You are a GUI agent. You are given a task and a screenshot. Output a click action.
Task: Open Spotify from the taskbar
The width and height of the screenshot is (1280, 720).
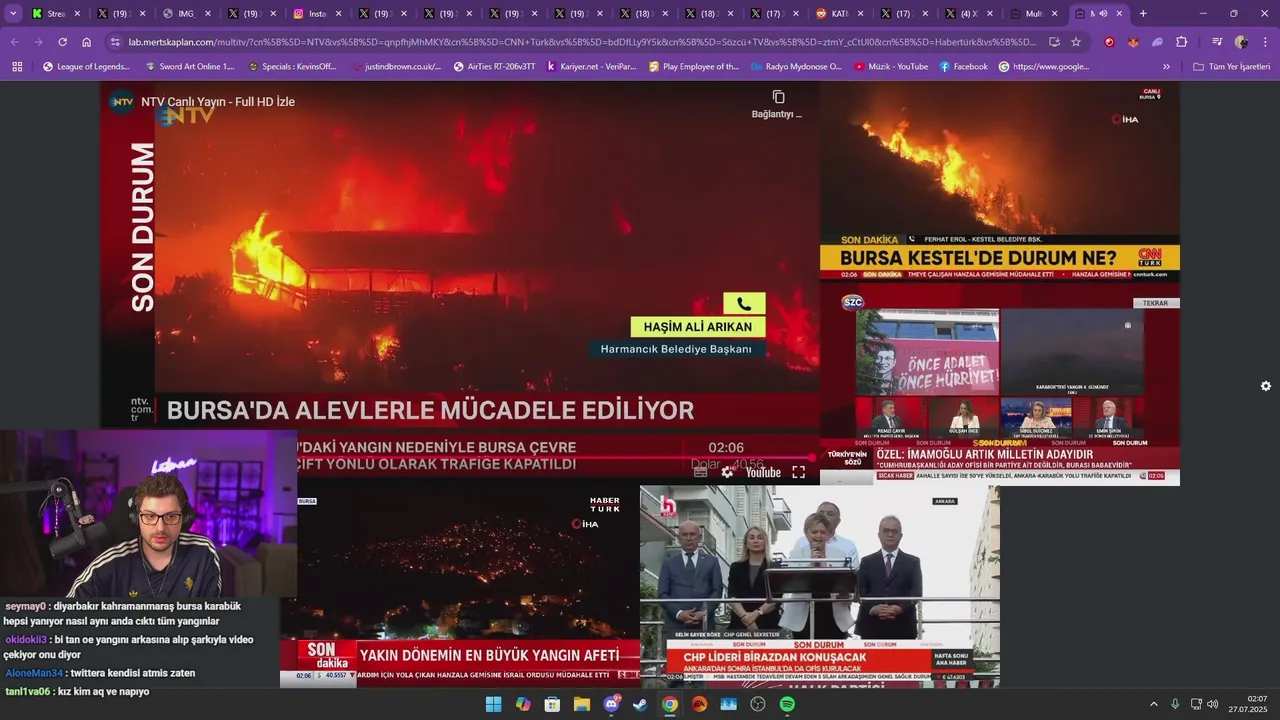(x=787, y=704)
